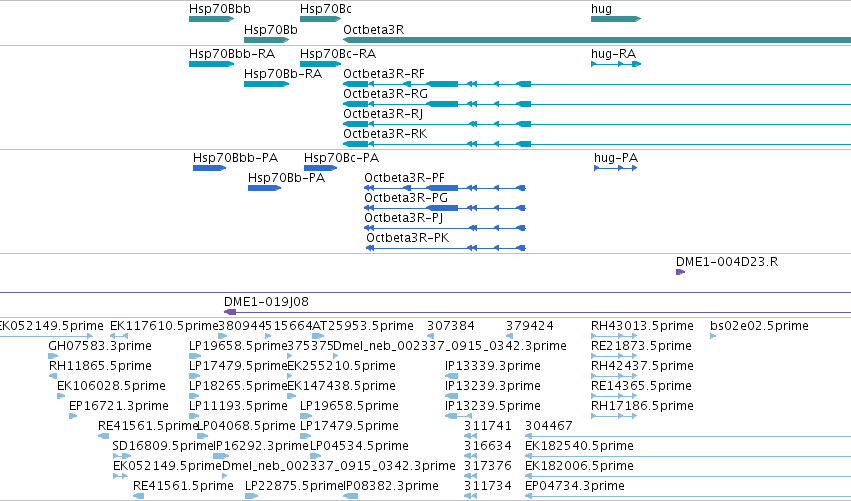Image resolution: width=851 pixels, height=501 pixels.
Task: Select EST RH42437.5prime
Action: click(614, 377)
